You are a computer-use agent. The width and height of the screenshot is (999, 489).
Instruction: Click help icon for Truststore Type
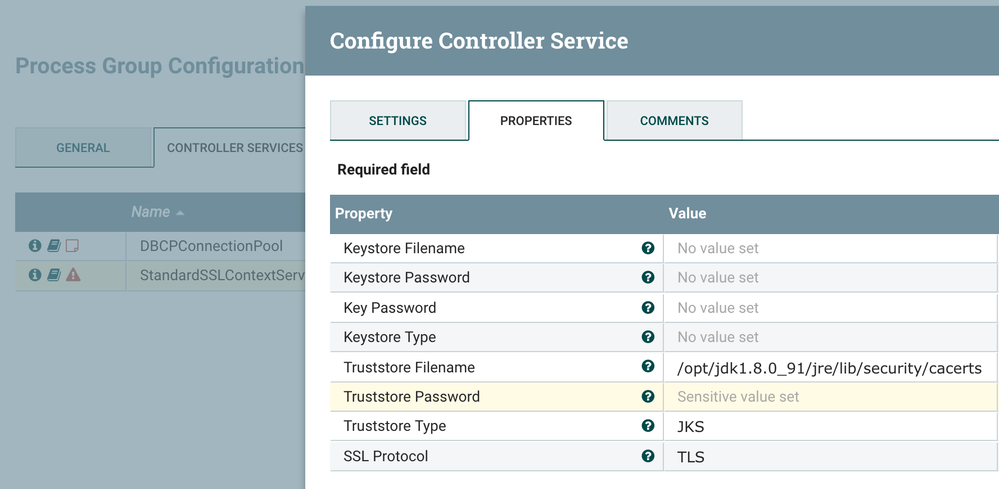[x=648, y=426]
